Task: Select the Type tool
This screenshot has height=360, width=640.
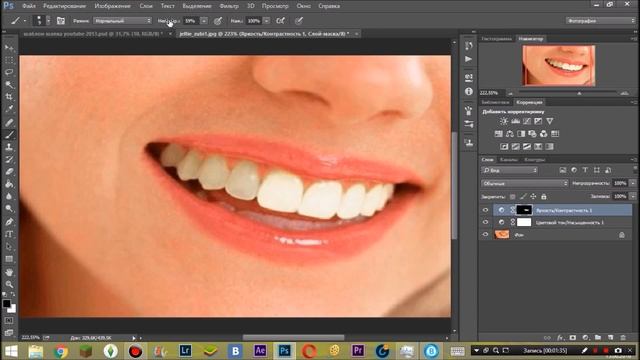Action: coord(9,234)
